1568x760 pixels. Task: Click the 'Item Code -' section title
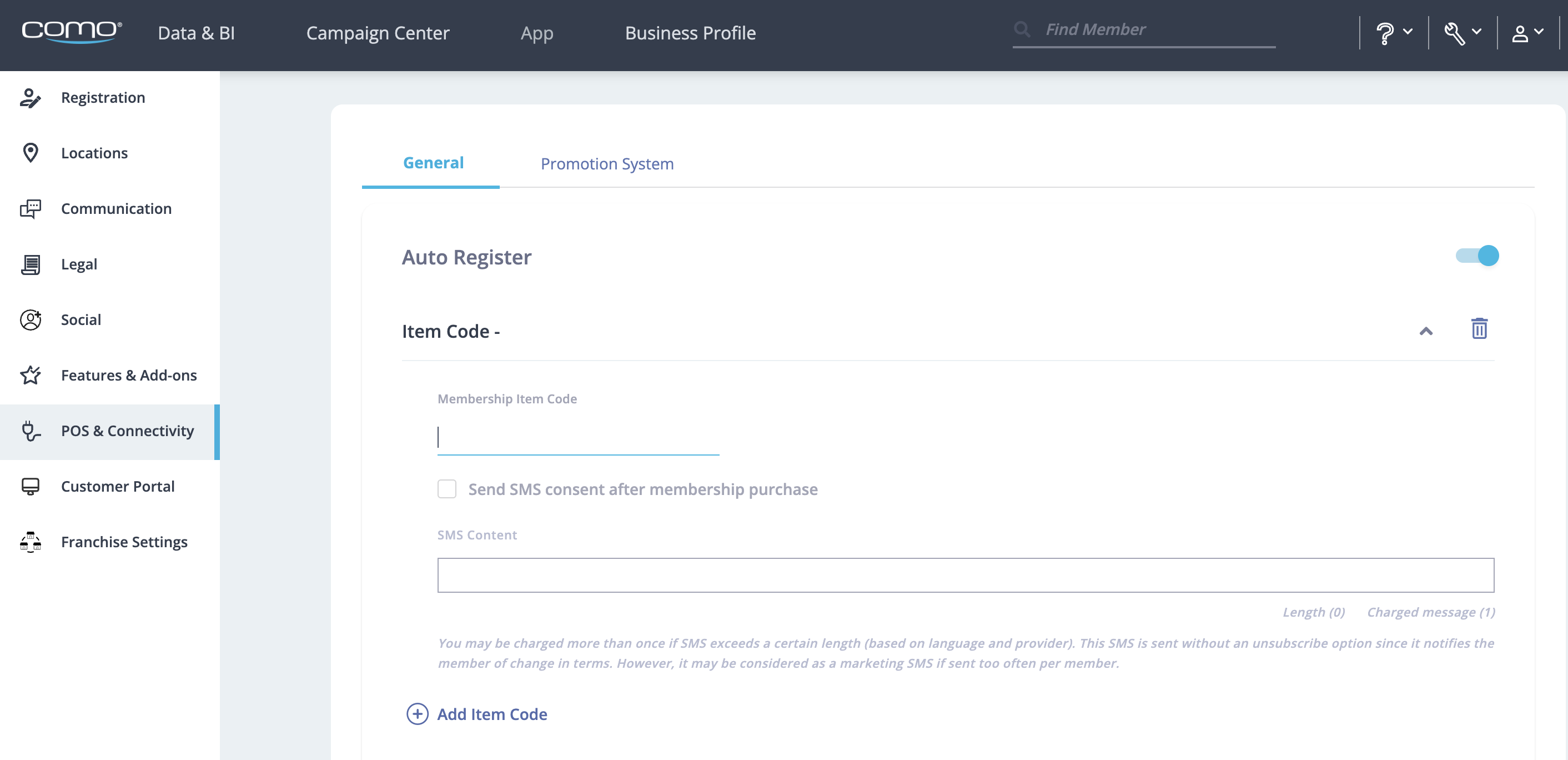pyautogui.click(x=451, y=331)
